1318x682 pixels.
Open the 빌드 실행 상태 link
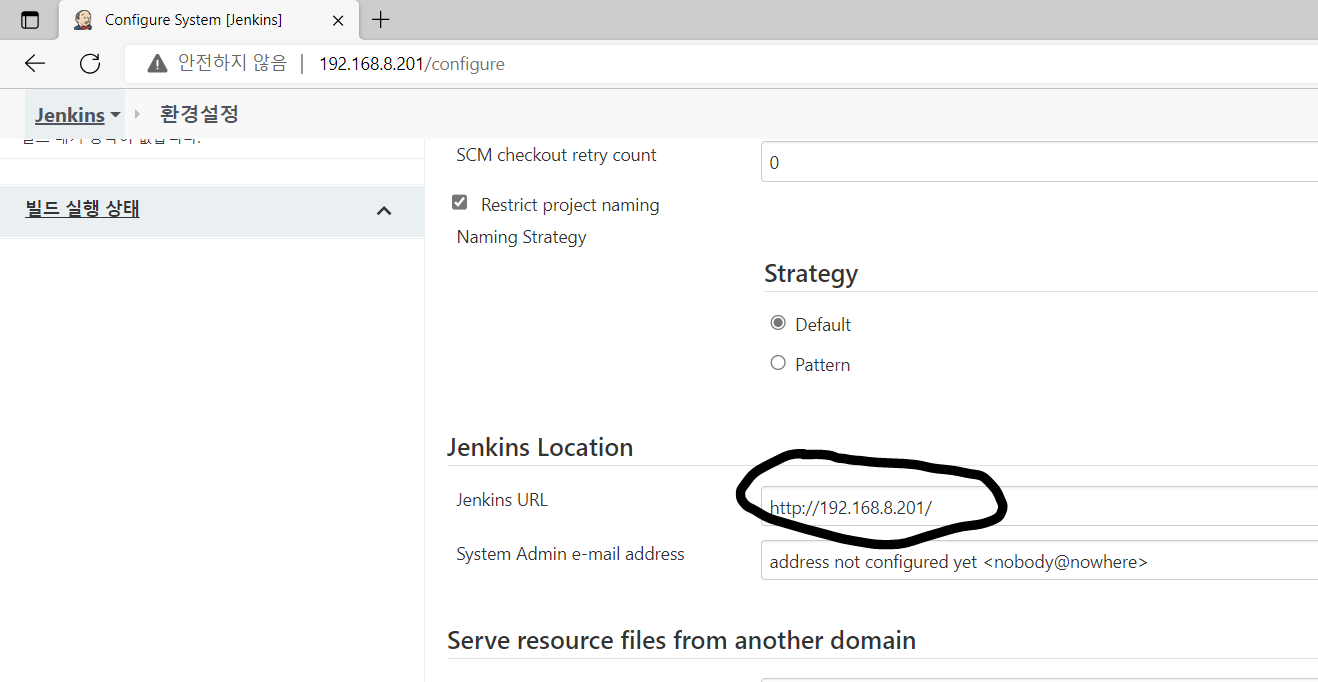point(82,209)
